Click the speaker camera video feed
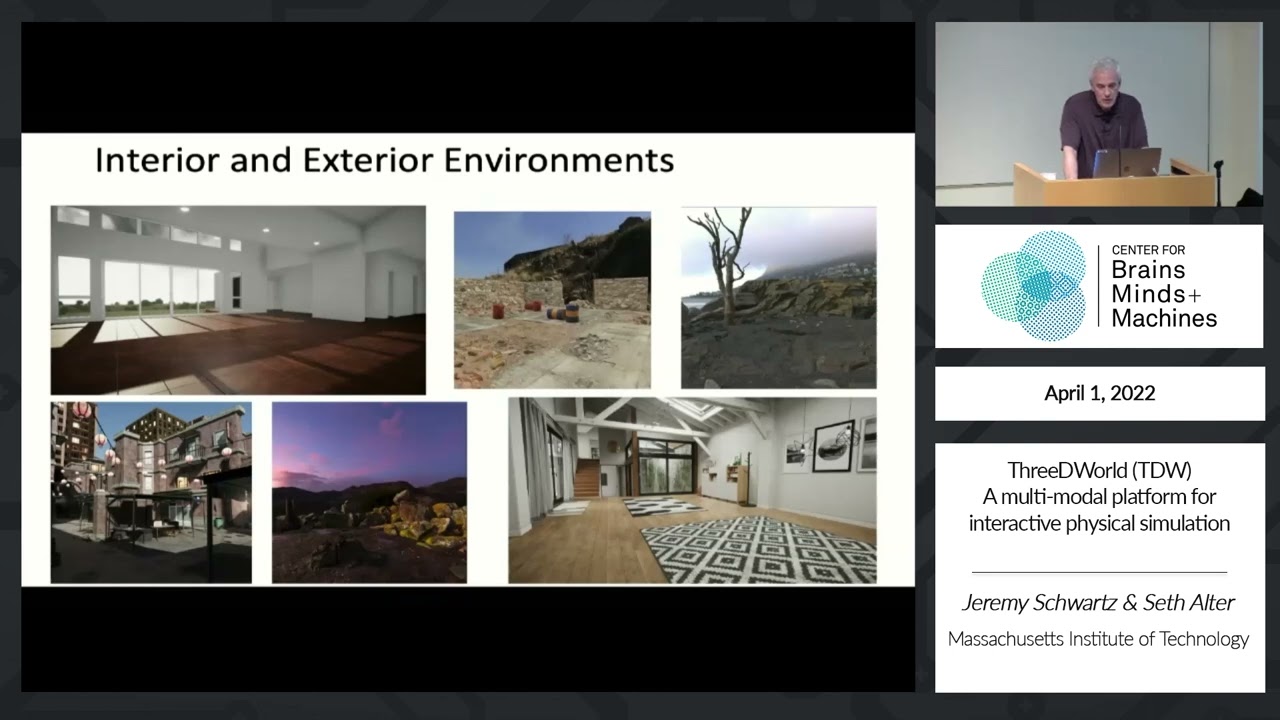1280x720 pixels. (x=1099, y=115)
